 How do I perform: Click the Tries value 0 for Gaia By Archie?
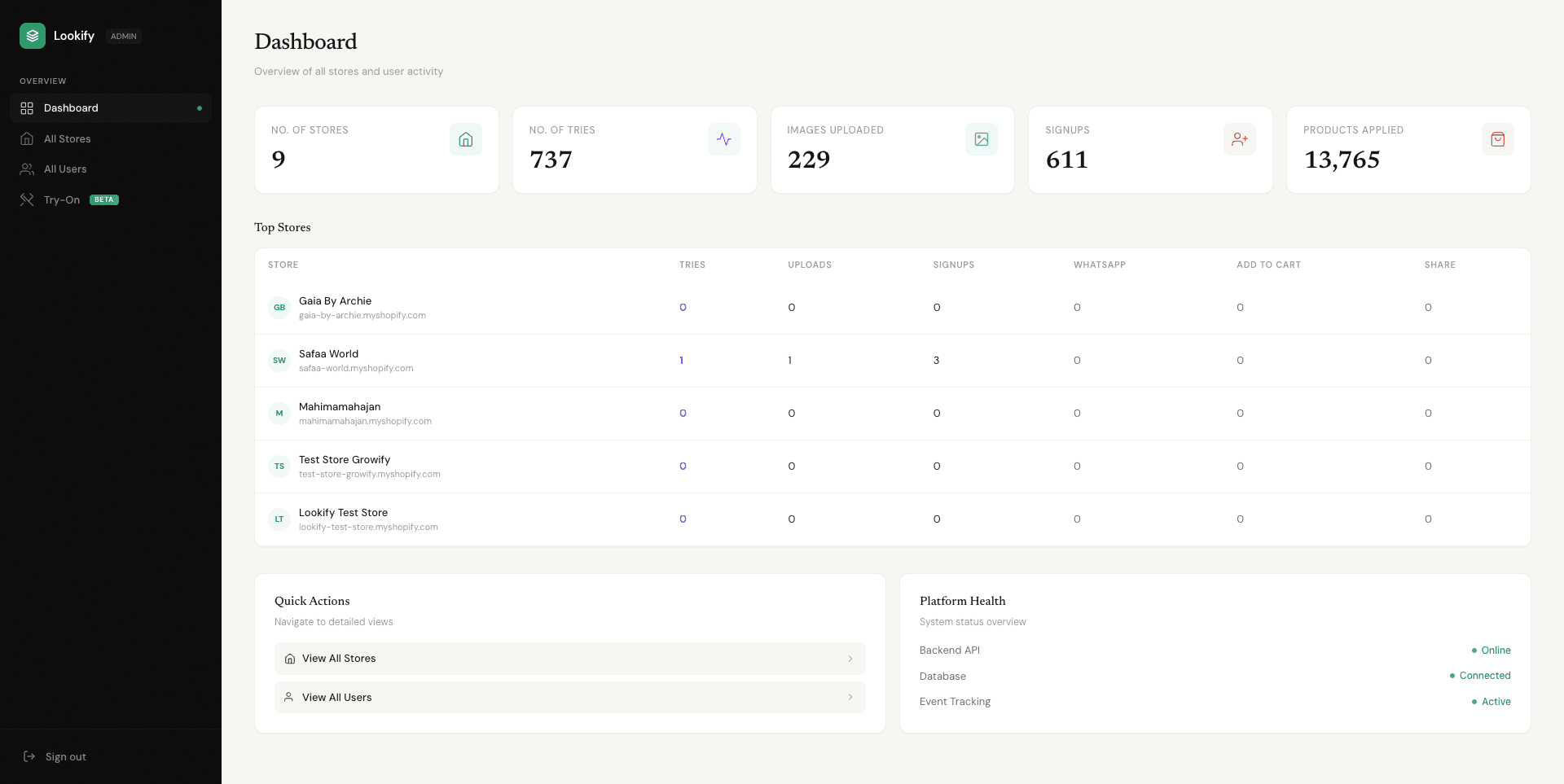point(683,308)
